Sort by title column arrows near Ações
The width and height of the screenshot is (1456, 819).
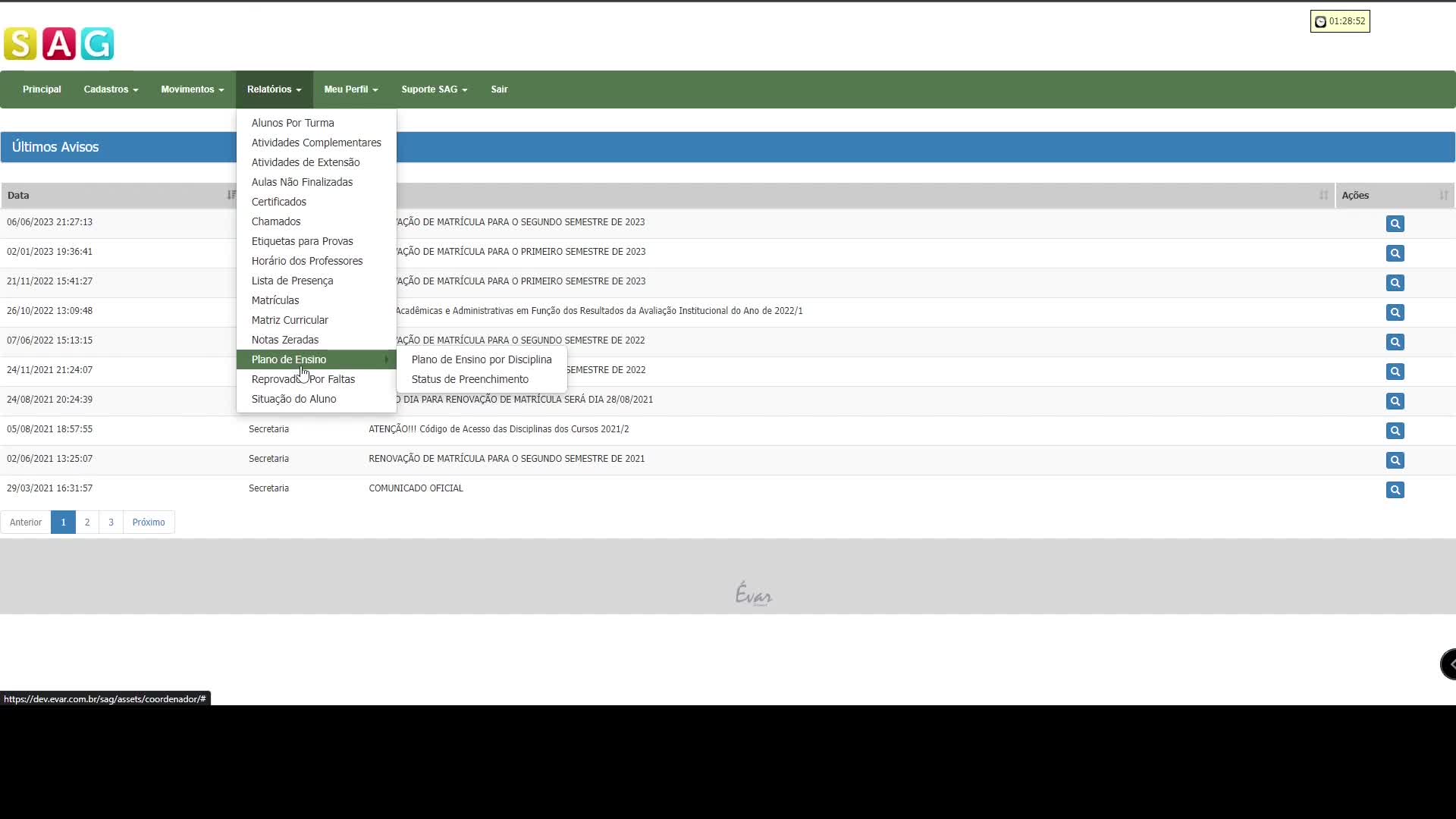pos(1324,196)
